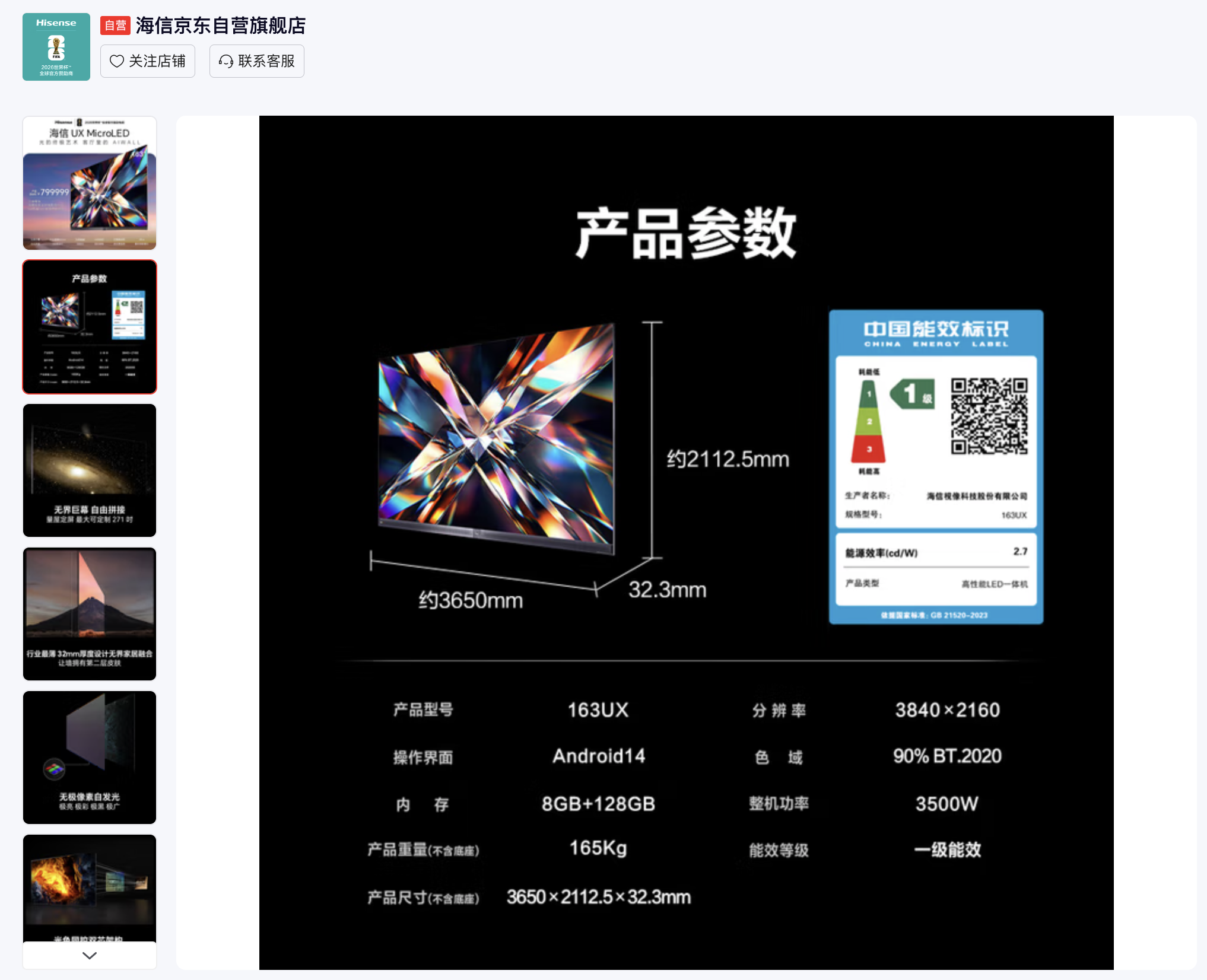The image size is (1207, 980).
Task: Click the QR code on energy label
Action: (x=989, y=416)
